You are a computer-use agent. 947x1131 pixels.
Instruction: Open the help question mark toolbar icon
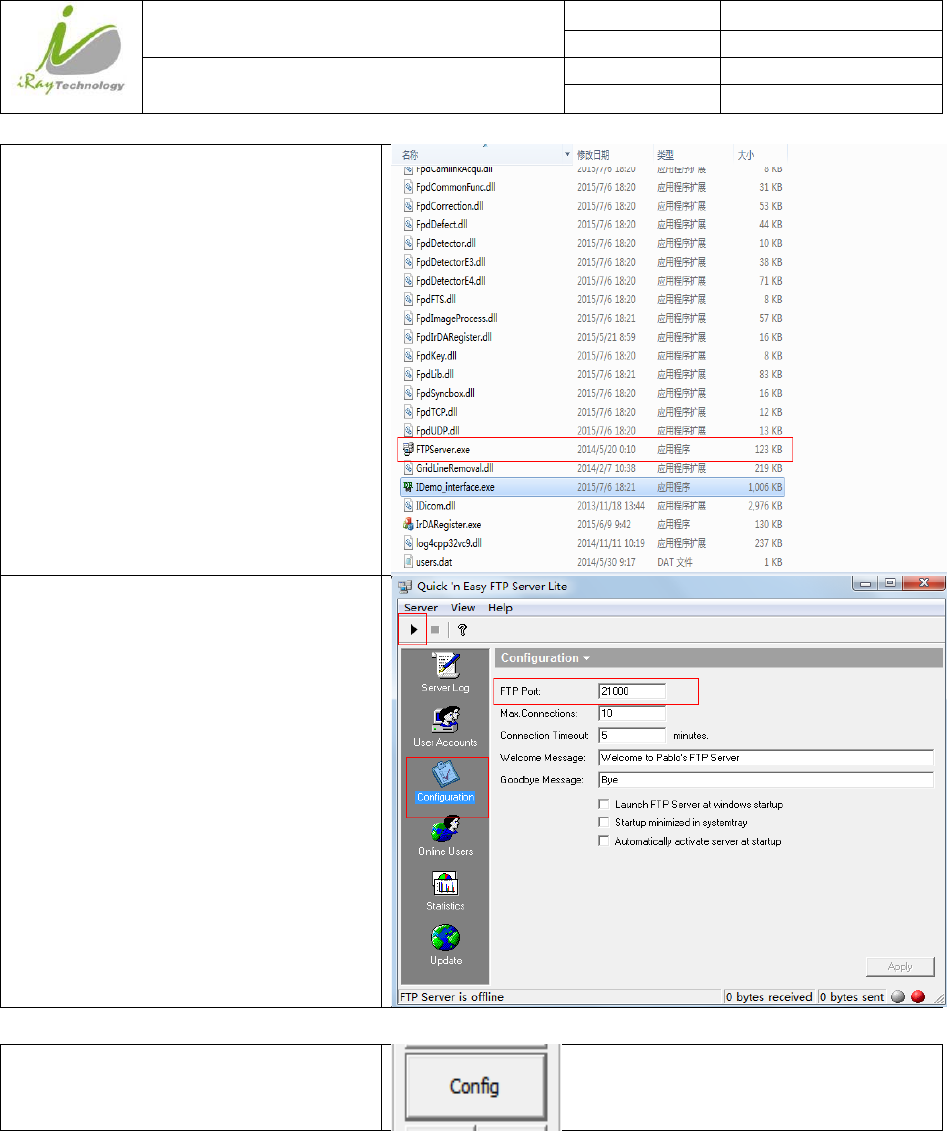(x=462, y=630)
